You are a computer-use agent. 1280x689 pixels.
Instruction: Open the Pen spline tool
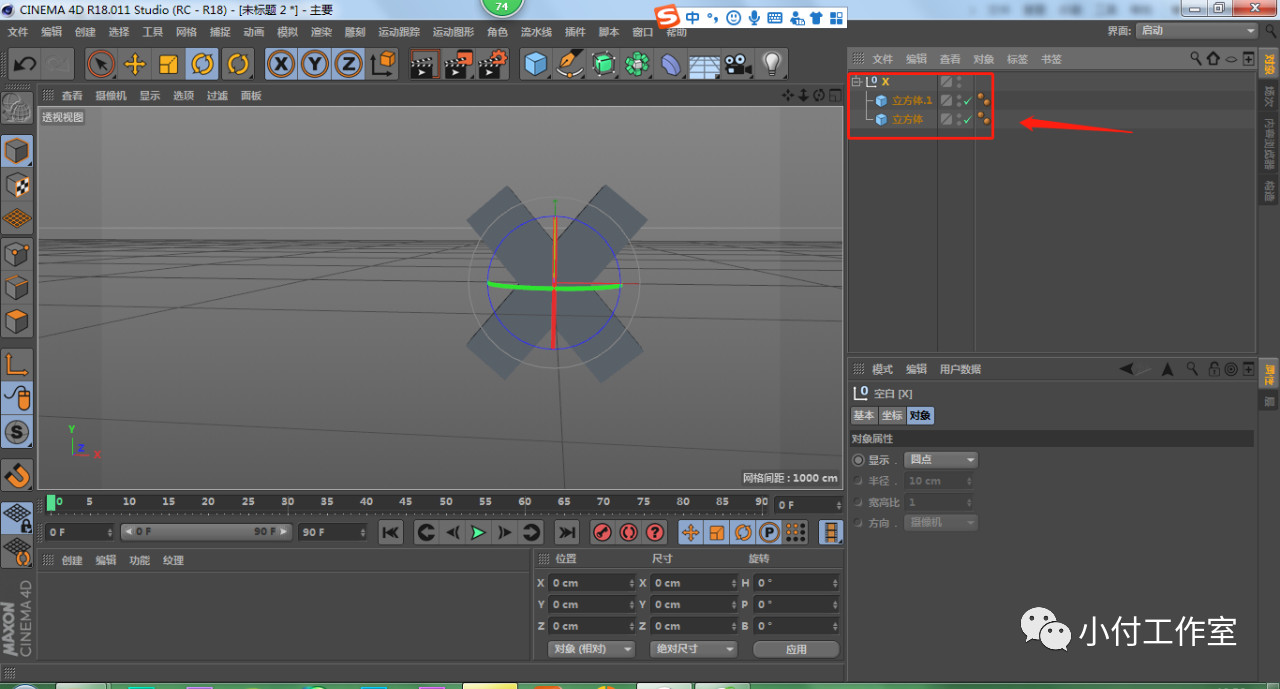pyautogui.click(x=568, y=63)
